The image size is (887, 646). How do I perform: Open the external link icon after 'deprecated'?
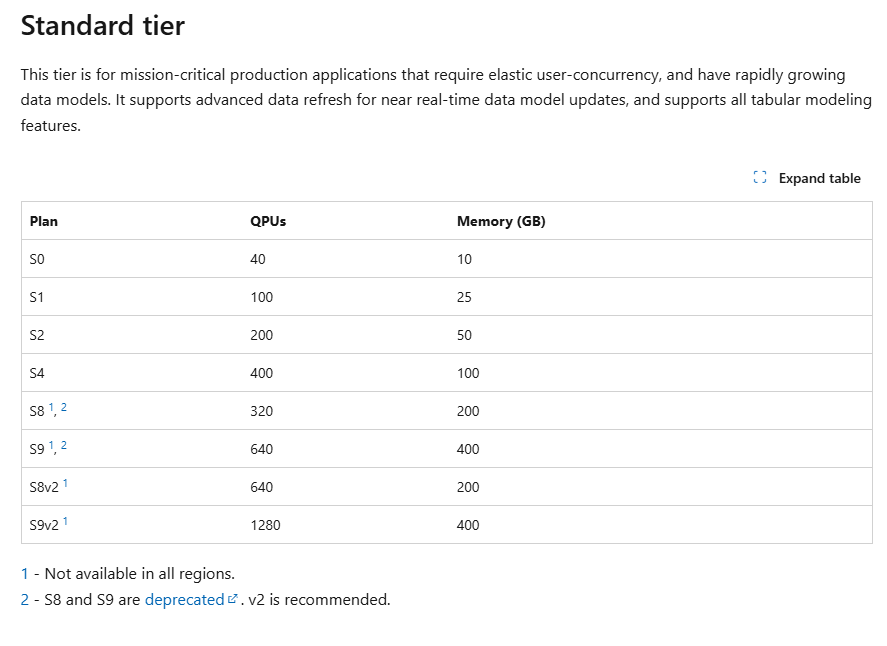233,600
